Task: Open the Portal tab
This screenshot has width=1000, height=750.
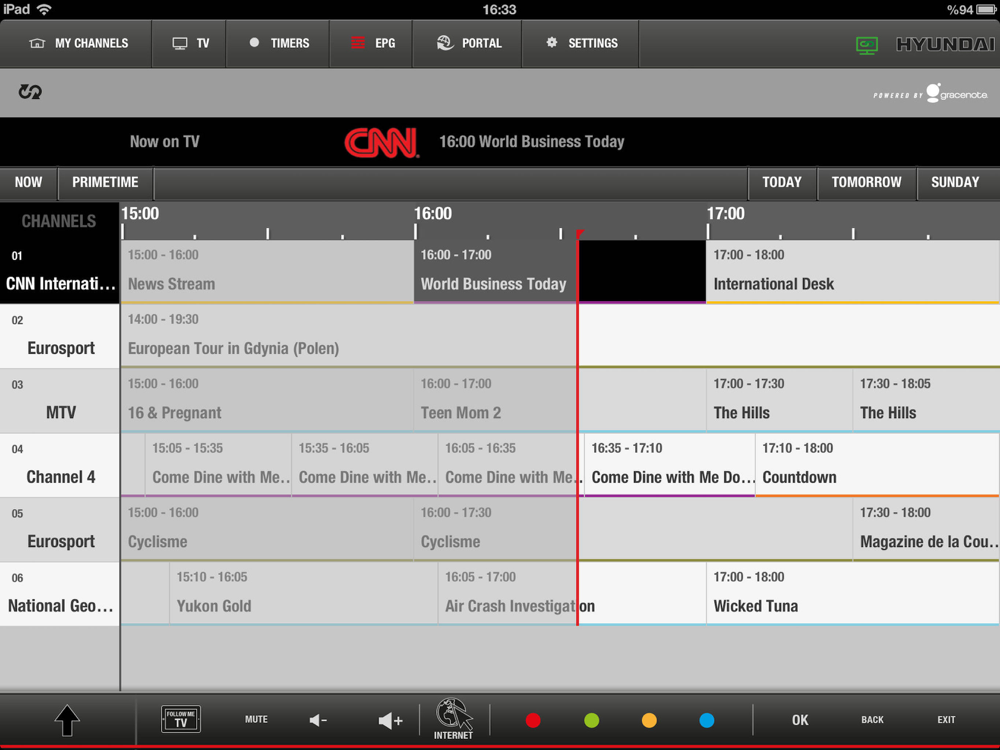Action: (467, 43)
